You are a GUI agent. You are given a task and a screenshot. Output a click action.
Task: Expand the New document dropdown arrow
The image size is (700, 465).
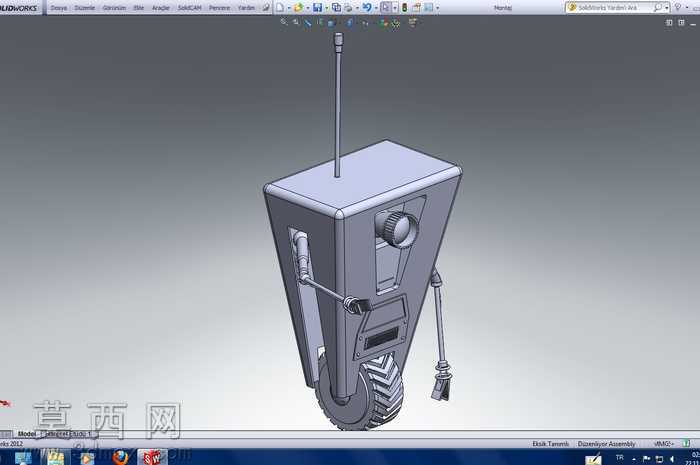click(289, 8)
